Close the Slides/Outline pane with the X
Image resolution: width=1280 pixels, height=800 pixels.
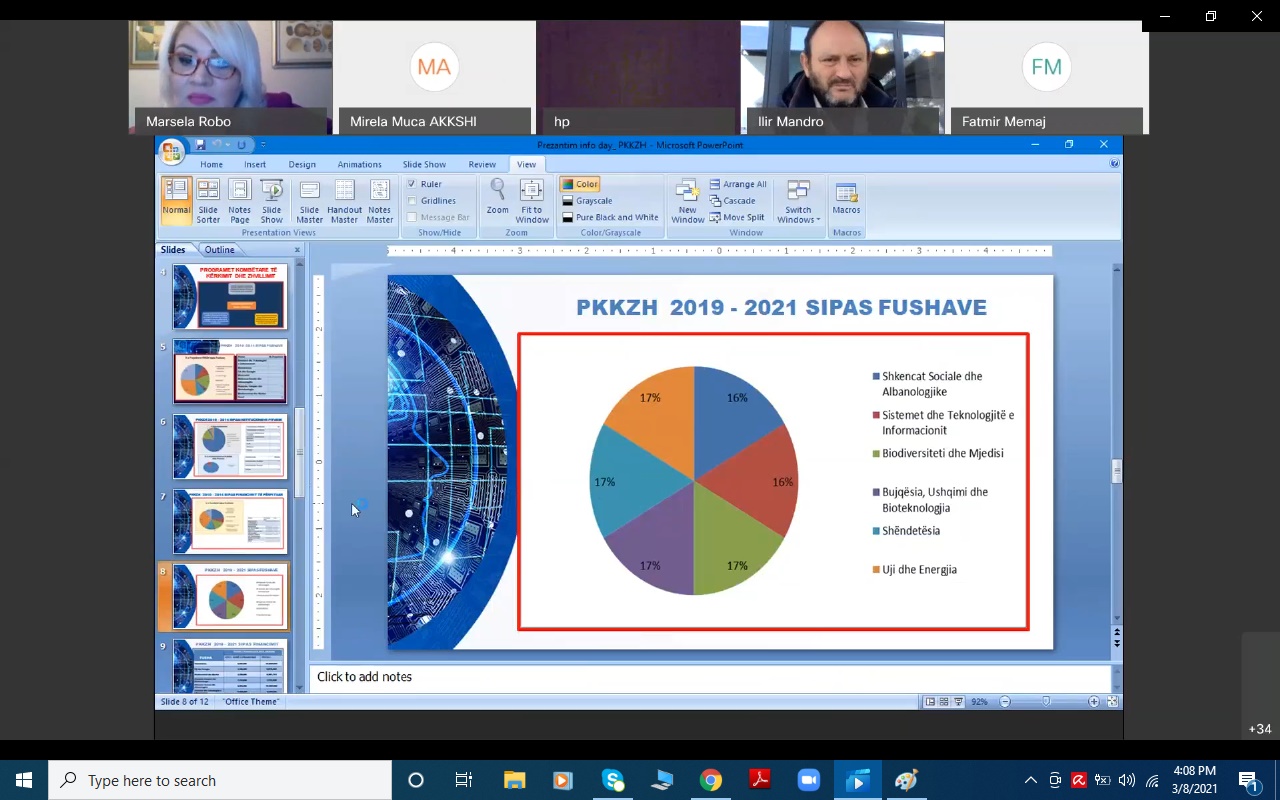click(x=297, y=250)
